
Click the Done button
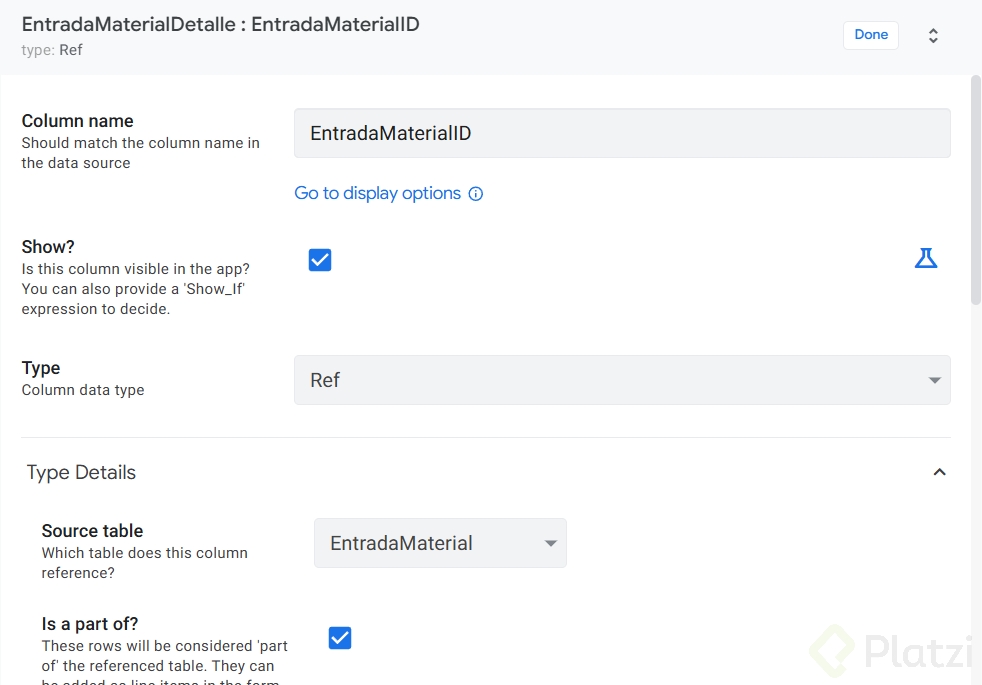870,35
